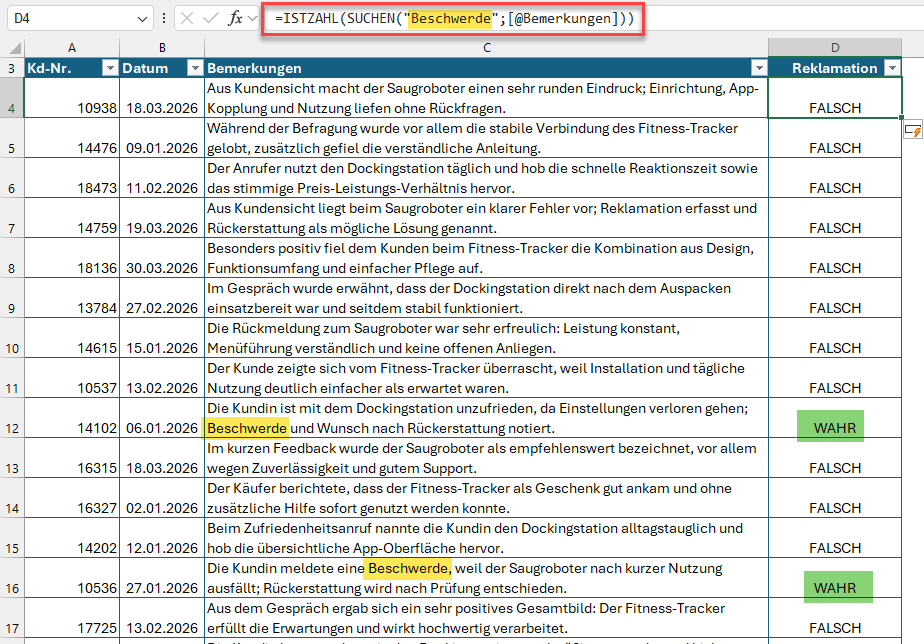Image resolution: width=924 pixels, height=644 pixels.
Task: Select customer number 10536
Action: coord(72,578)
